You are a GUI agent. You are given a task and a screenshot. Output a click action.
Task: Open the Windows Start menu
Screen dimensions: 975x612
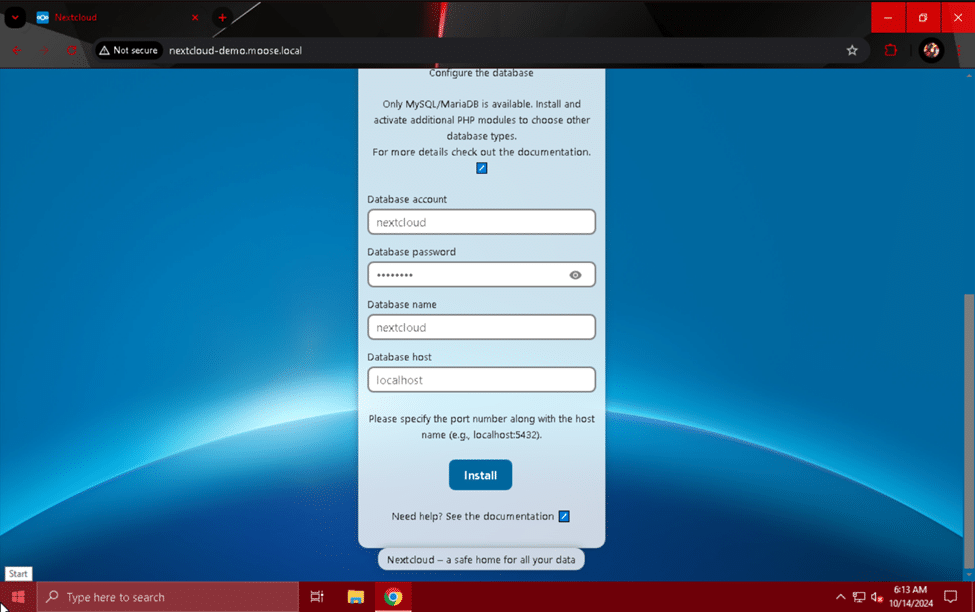(18, 597)
